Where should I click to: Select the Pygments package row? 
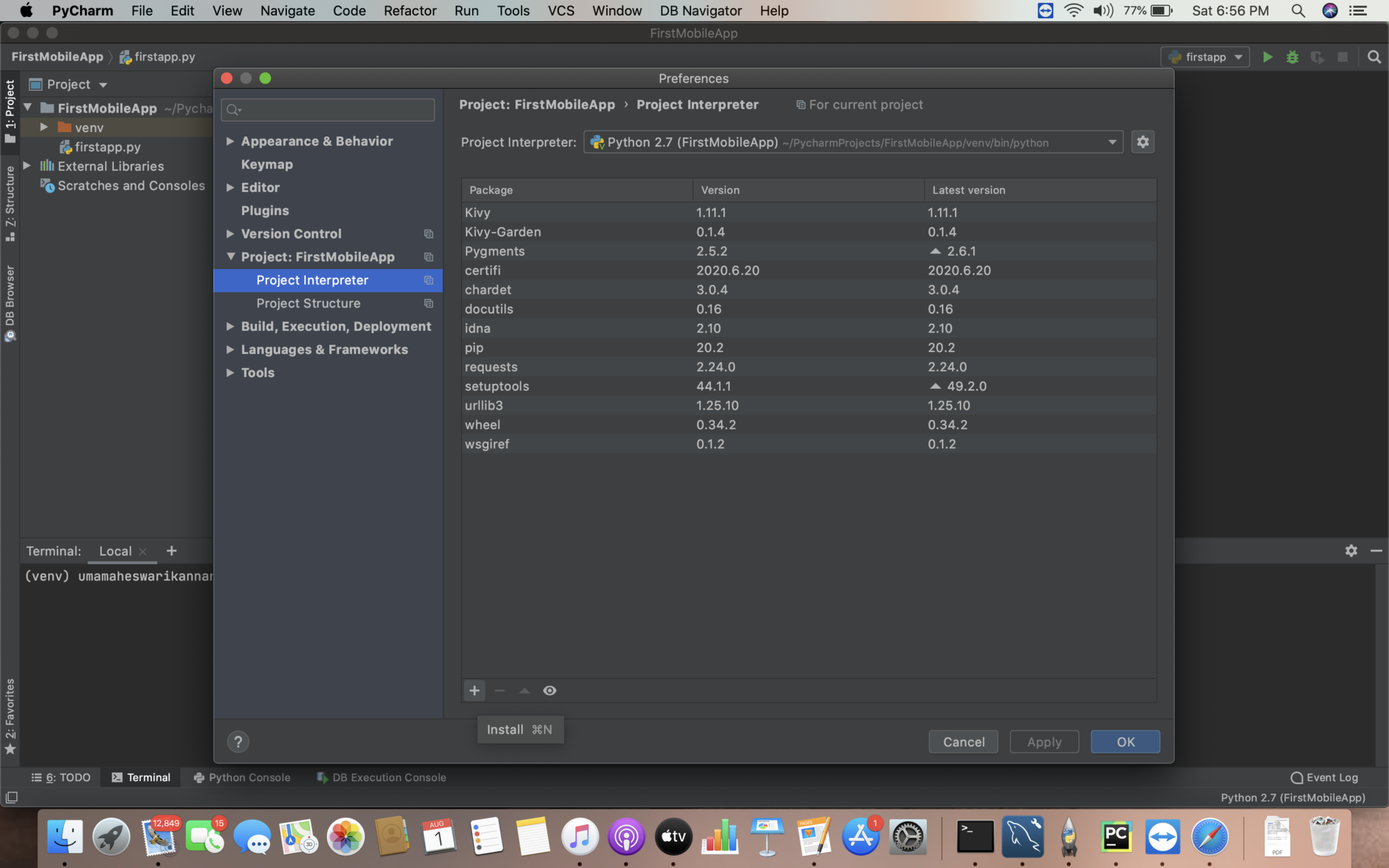tap(808, 251)
